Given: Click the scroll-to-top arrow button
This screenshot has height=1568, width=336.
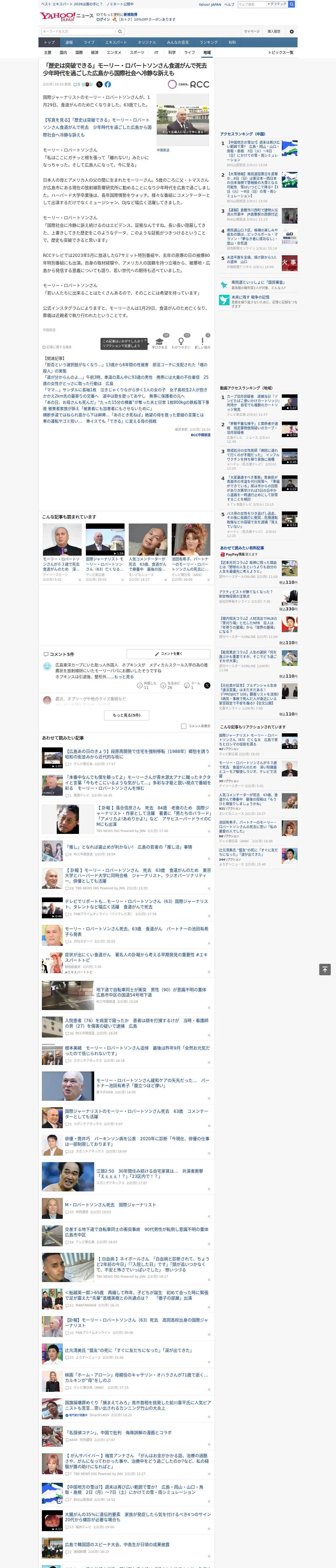Looking at the screenshot, I should coord(325,969).
